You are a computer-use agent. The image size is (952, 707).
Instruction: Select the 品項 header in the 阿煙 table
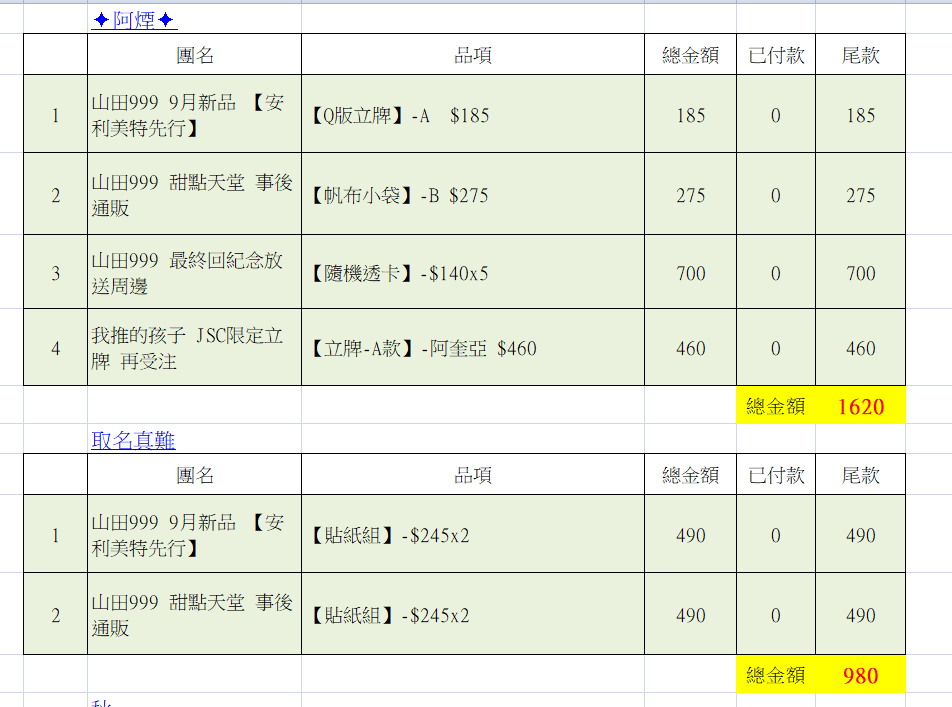tap(472, 55)
